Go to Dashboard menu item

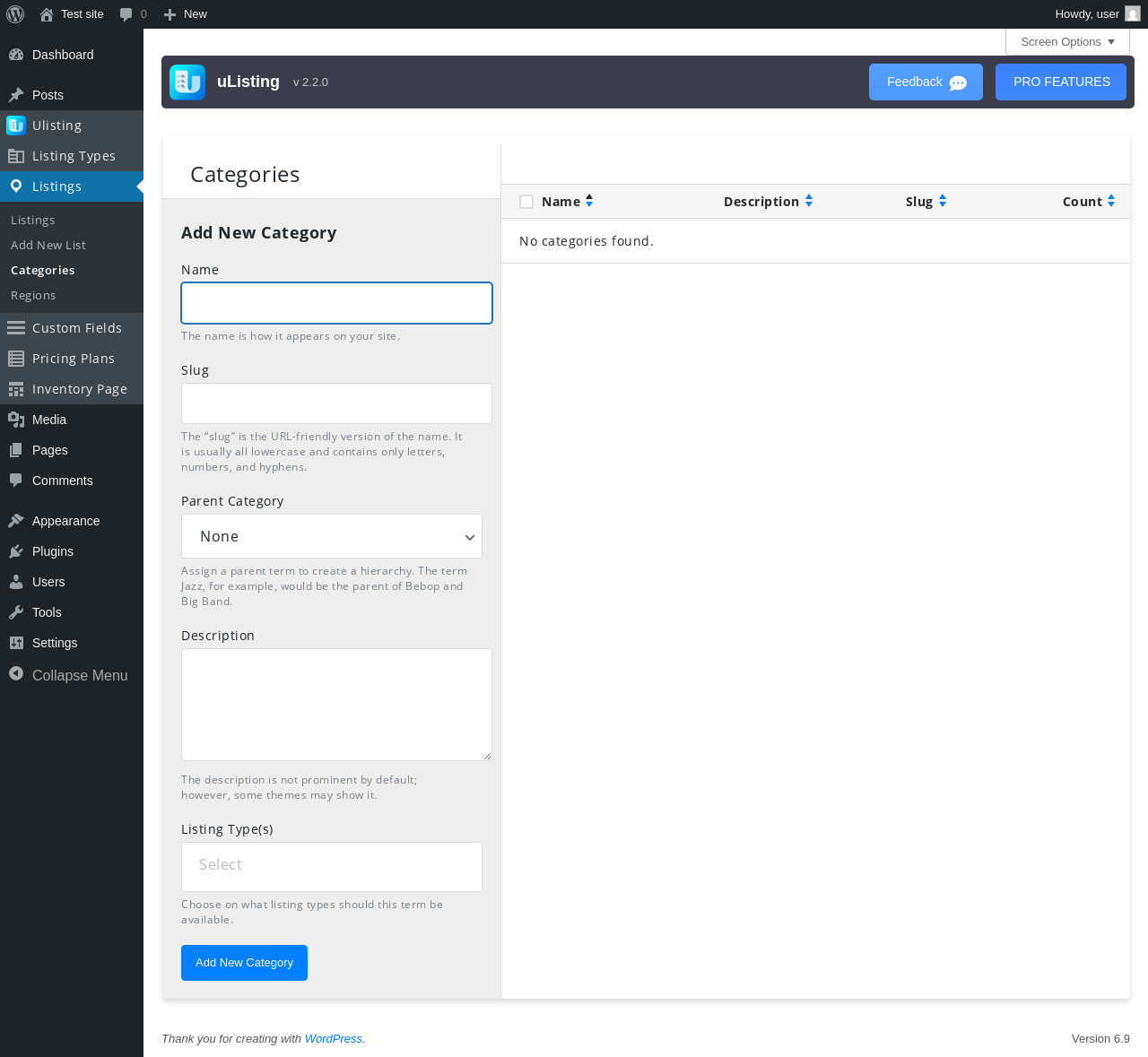point(72,55)
